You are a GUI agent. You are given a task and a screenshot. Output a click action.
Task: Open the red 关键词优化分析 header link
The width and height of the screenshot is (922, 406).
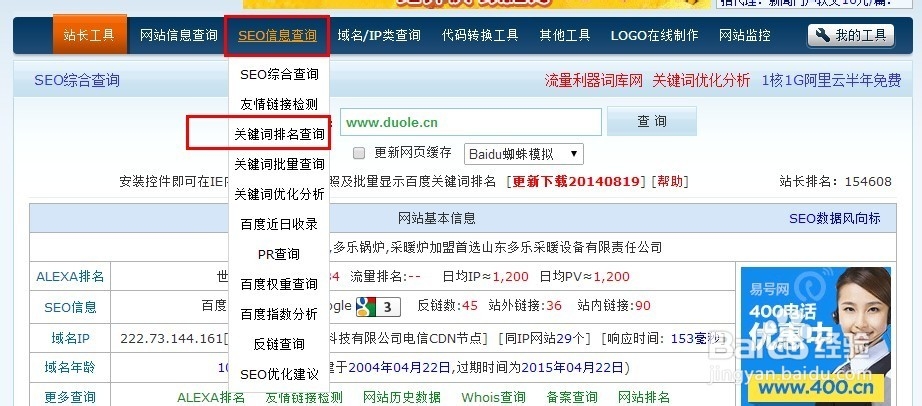coord(701,81)
